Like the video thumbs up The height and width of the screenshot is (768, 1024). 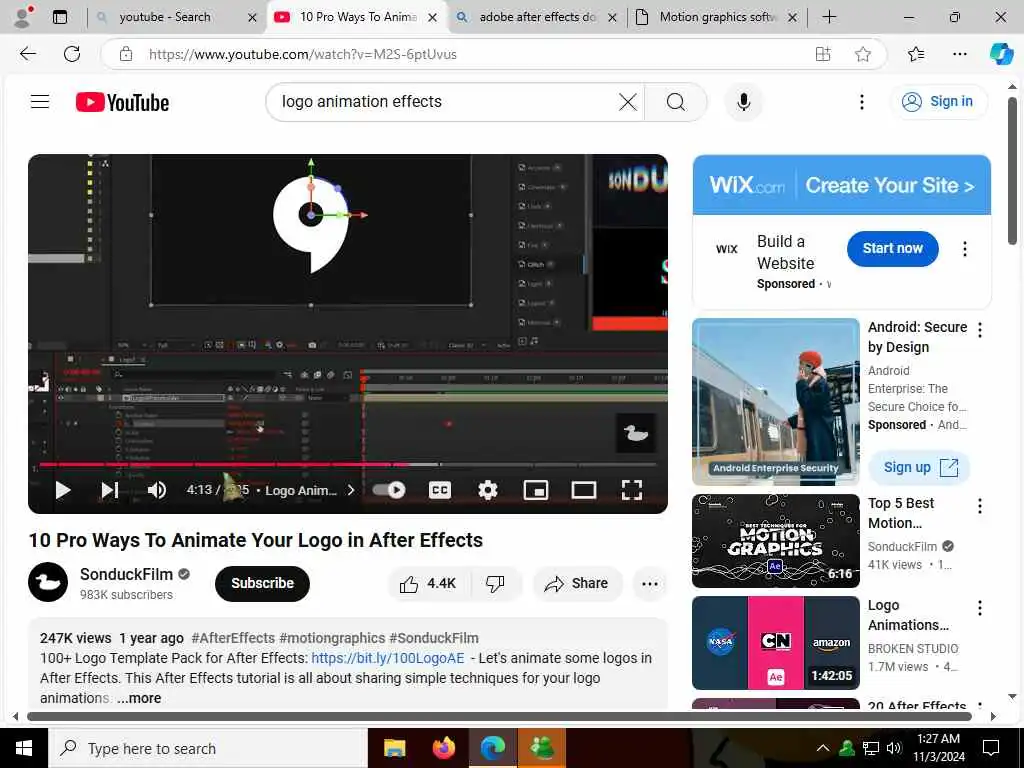click(428, 583)
